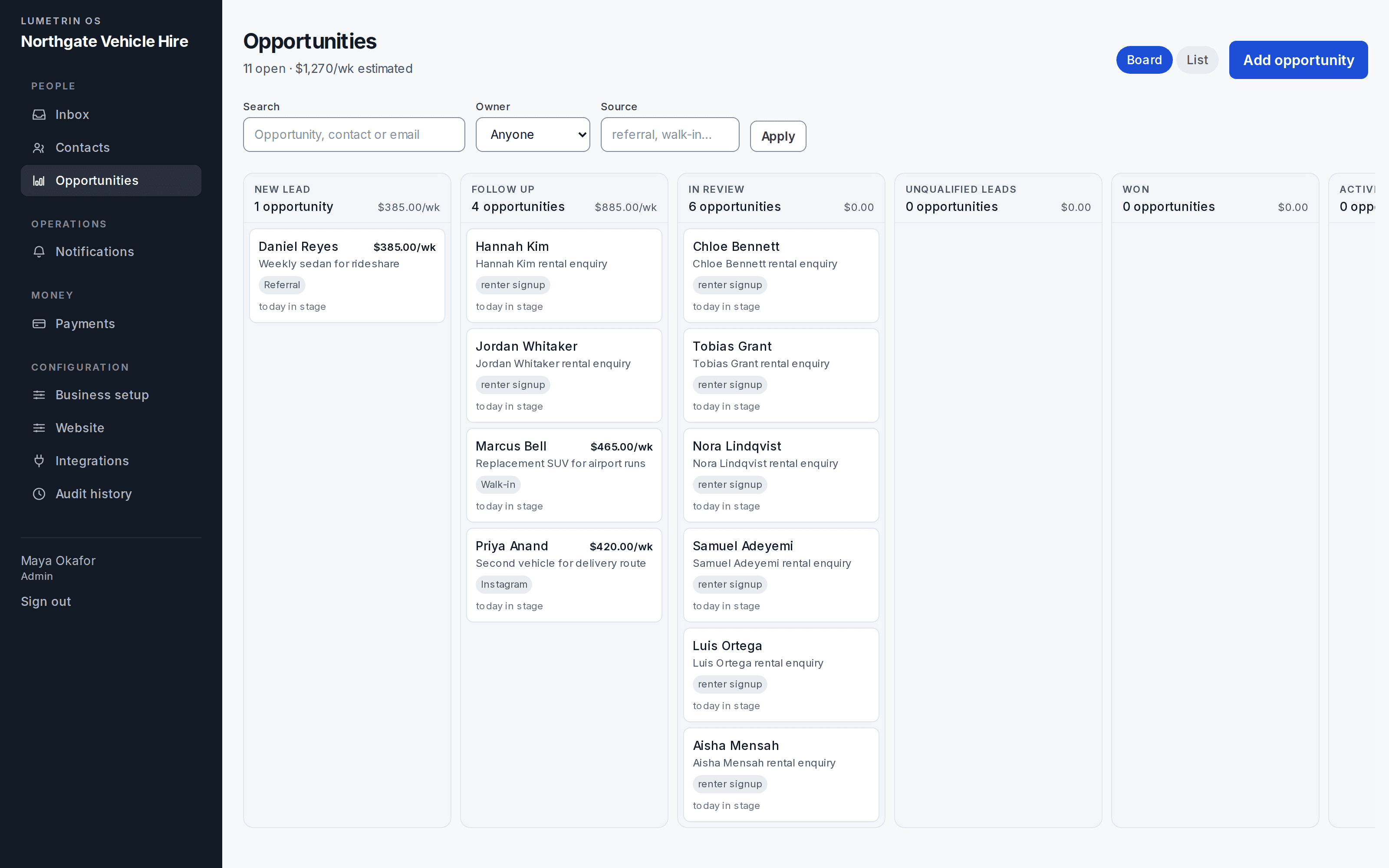Viewport: 1389px width, 868px height.
Task: Open Business setup page
Action: [x=111, y=395]
